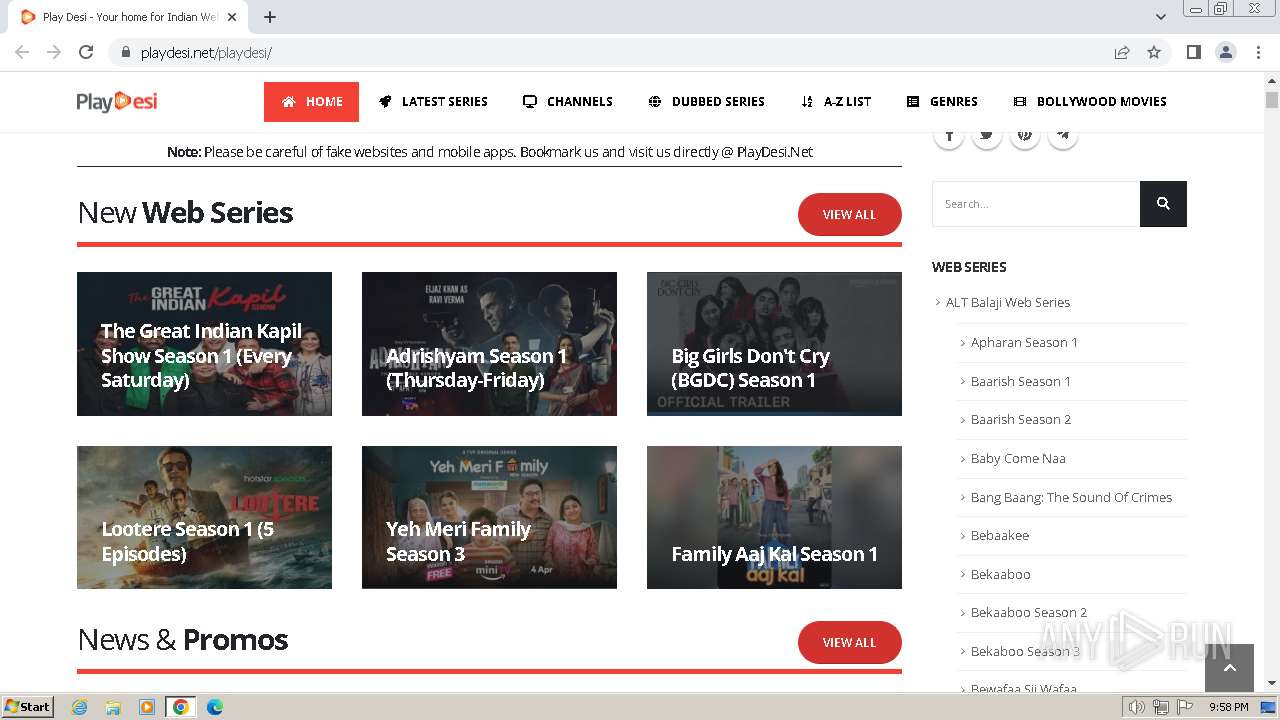
Task: Open Baarish Season 2 link
Action: (1020, 419)
